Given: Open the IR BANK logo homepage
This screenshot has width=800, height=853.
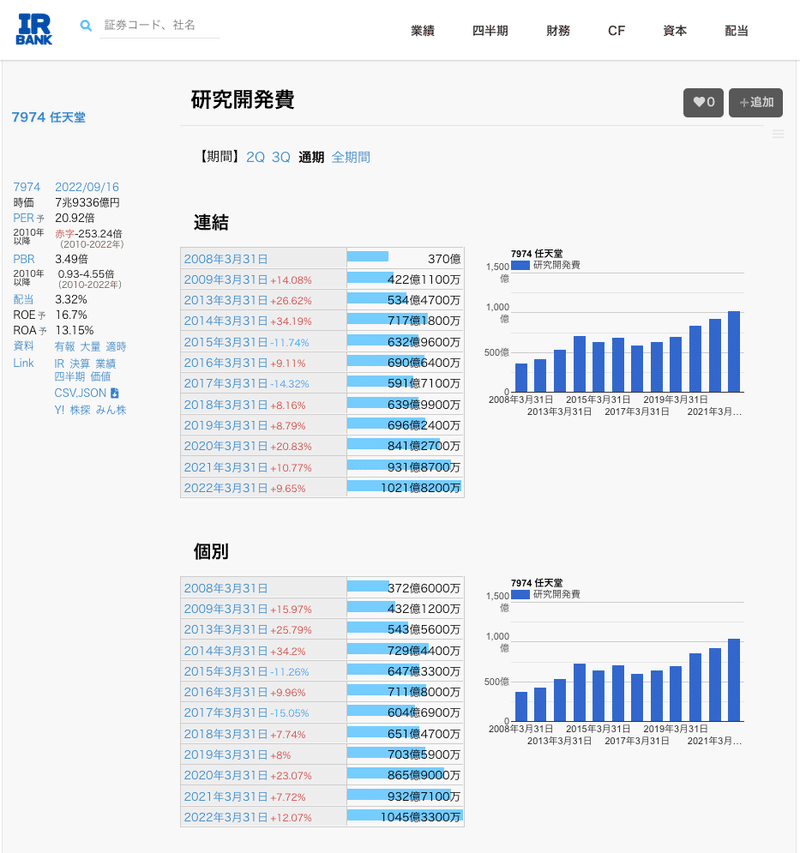Looking at the screenshot, I should click(x=34, y=29).
